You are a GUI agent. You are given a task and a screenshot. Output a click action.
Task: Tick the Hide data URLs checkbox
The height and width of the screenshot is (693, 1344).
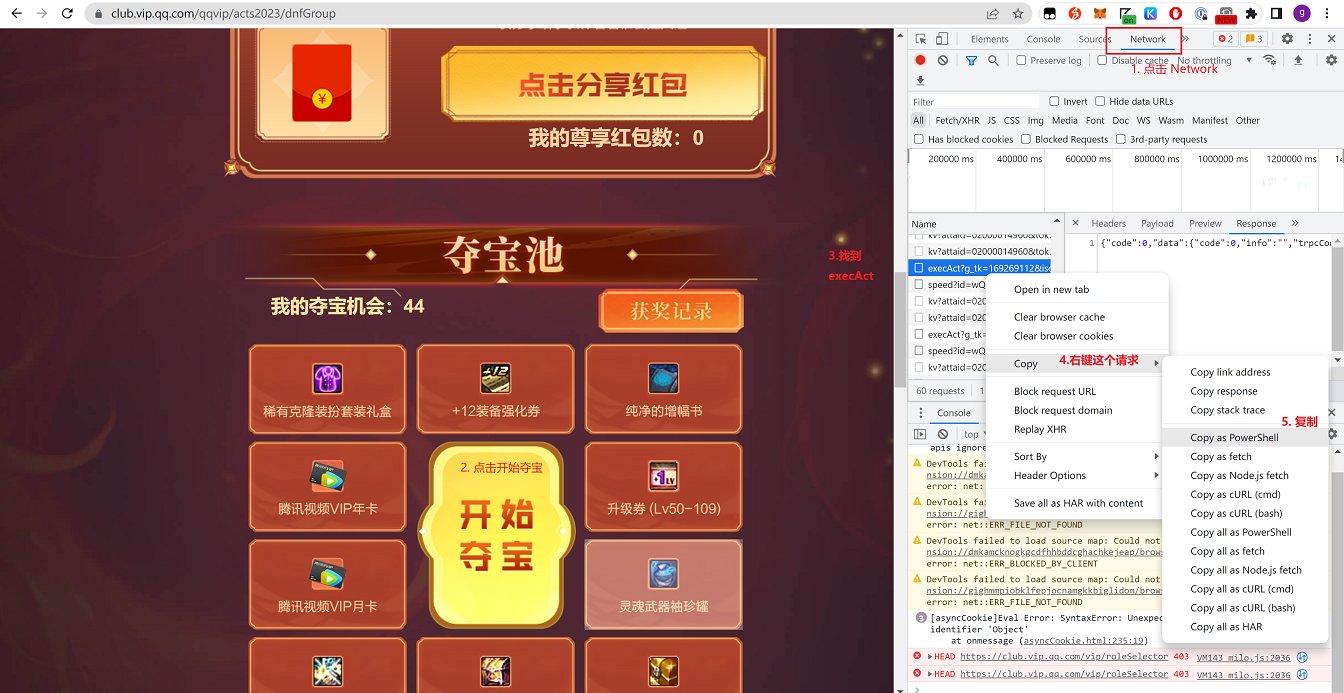click(1100, 101)
